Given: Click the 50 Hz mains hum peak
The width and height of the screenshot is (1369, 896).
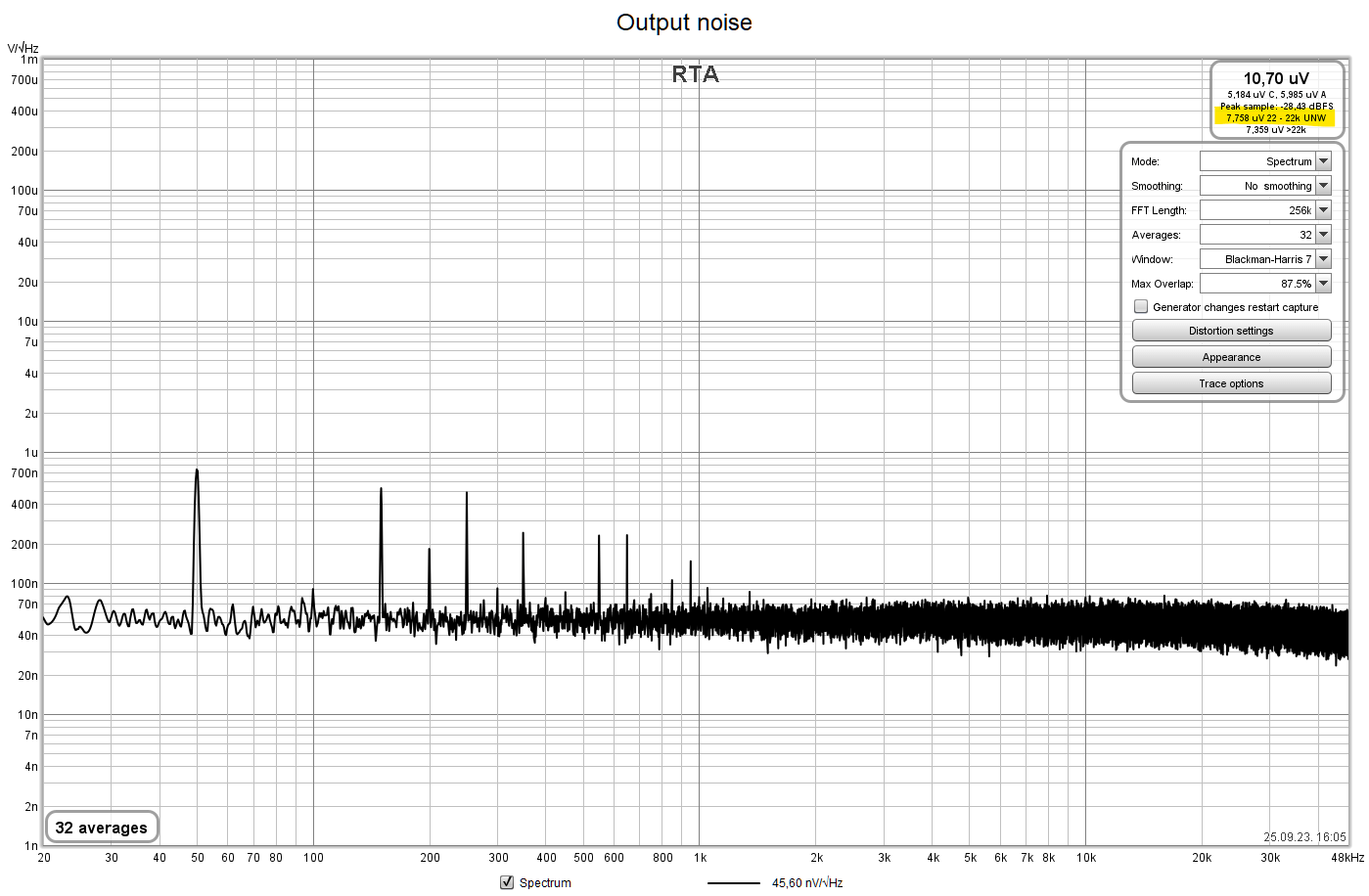Looking at the screenshot, I should click(197, 470).
